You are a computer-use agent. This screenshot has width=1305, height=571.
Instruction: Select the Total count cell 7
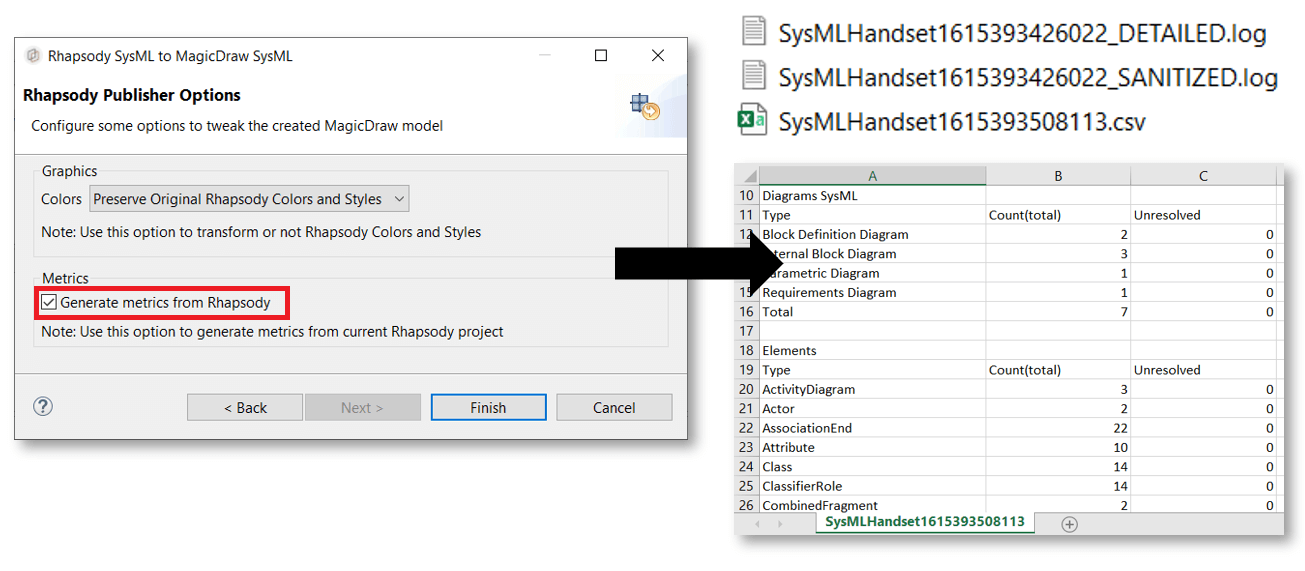click(1058, 312)
